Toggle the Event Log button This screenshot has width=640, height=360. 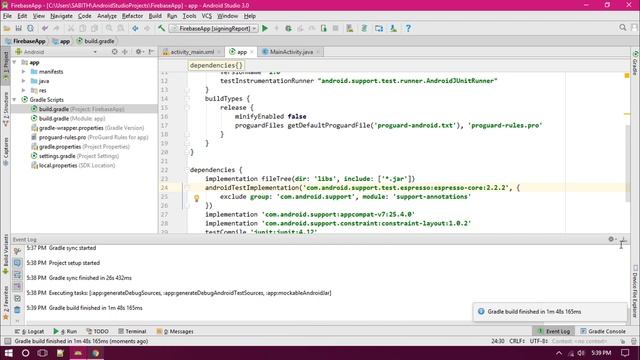click(x=553, y=331)
